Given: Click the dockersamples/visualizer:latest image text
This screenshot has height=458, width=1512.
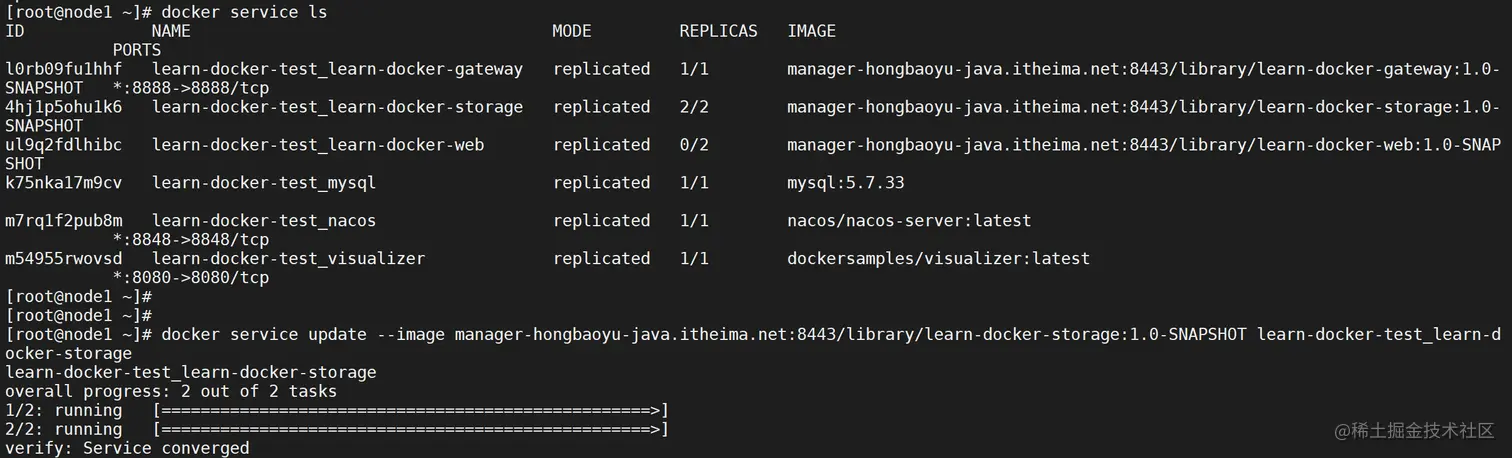Looking at the screenshot, I should pos(938,259).
